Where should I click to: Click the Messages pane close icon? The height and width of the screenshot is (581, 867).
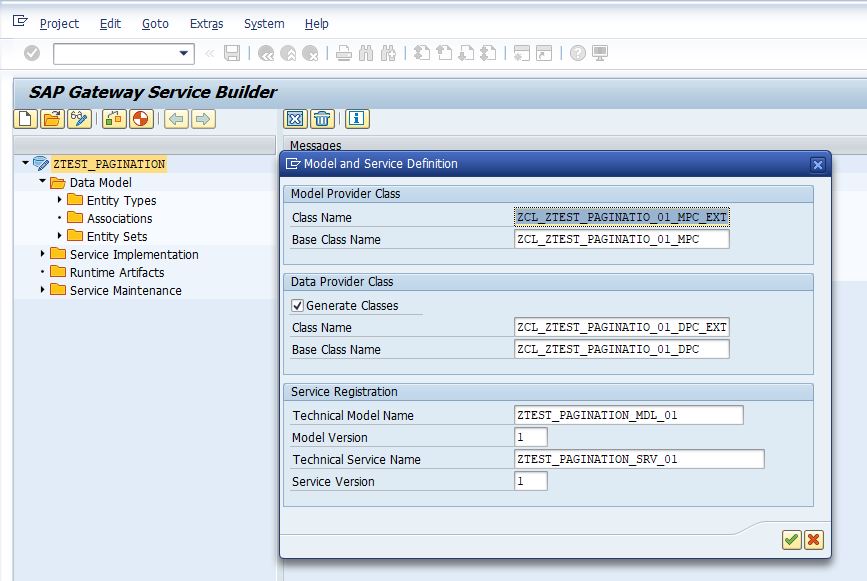[295, 119]
